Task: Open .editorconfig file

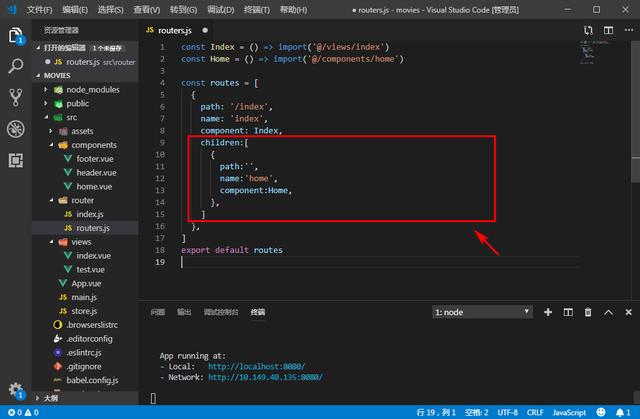Action: pos(89,339)
